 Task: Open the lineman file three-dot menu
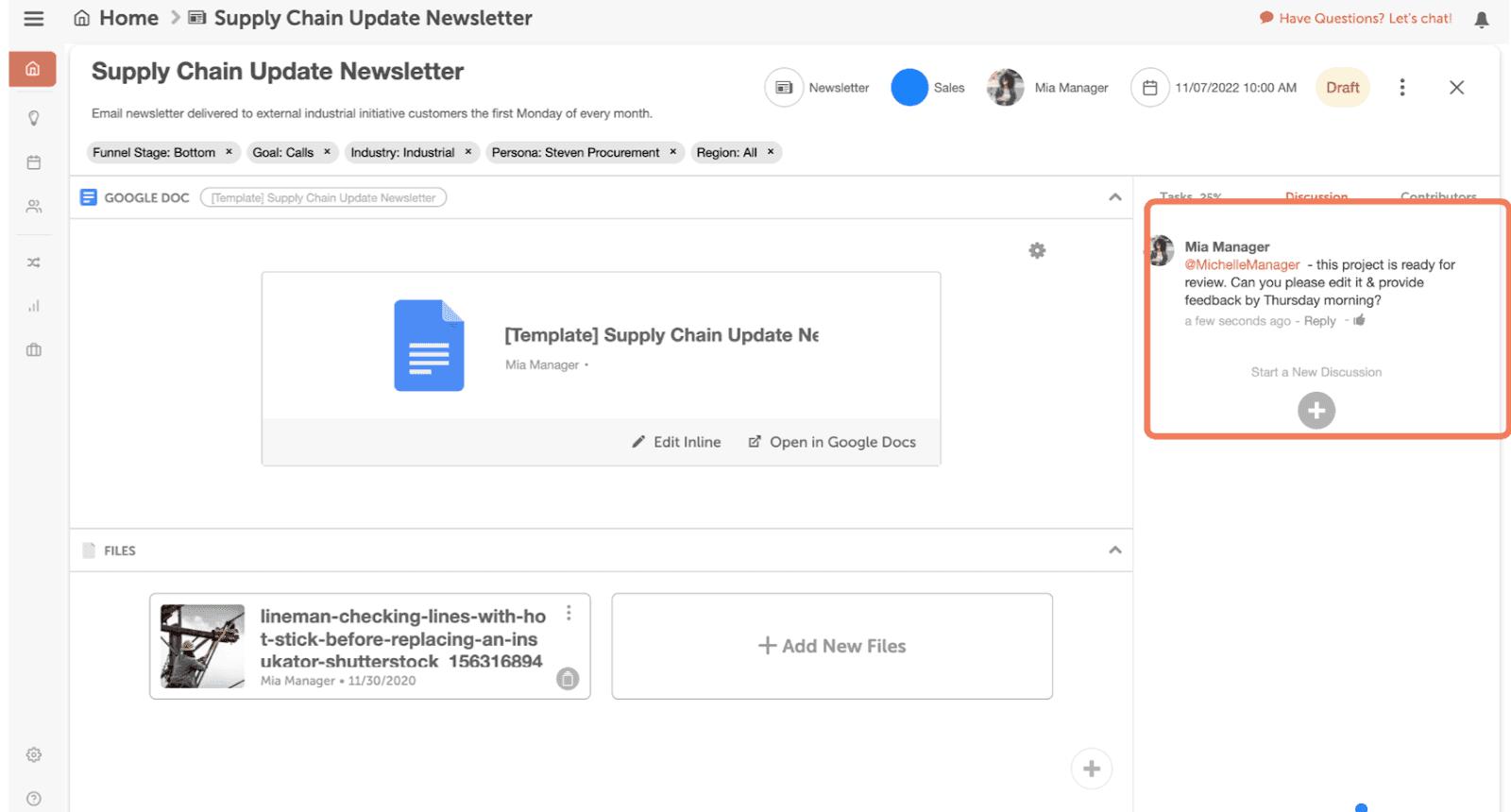coord(569,613)
